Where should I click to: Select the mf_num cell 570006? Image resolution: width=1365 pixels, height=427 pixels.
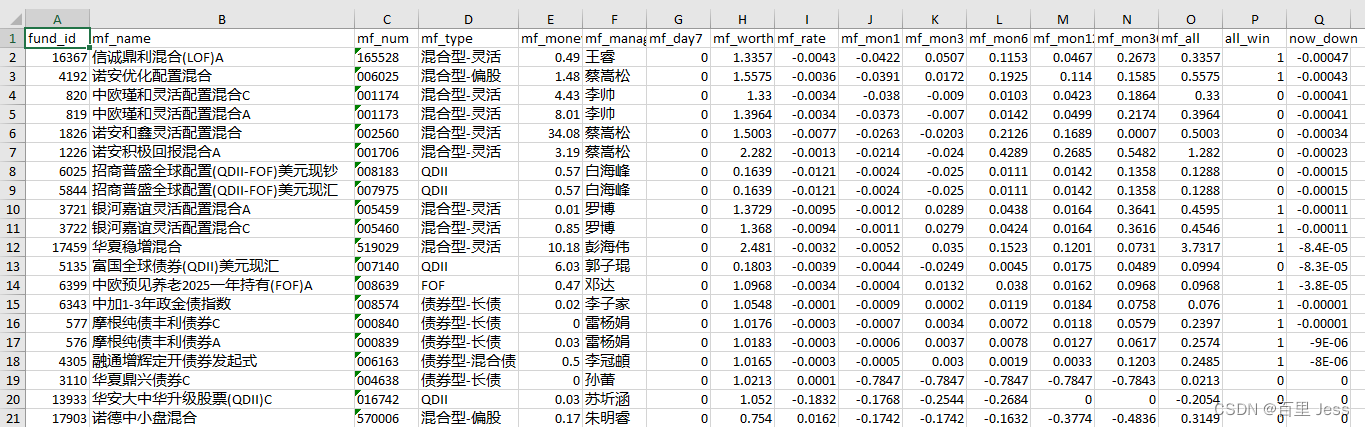(386, 417)
